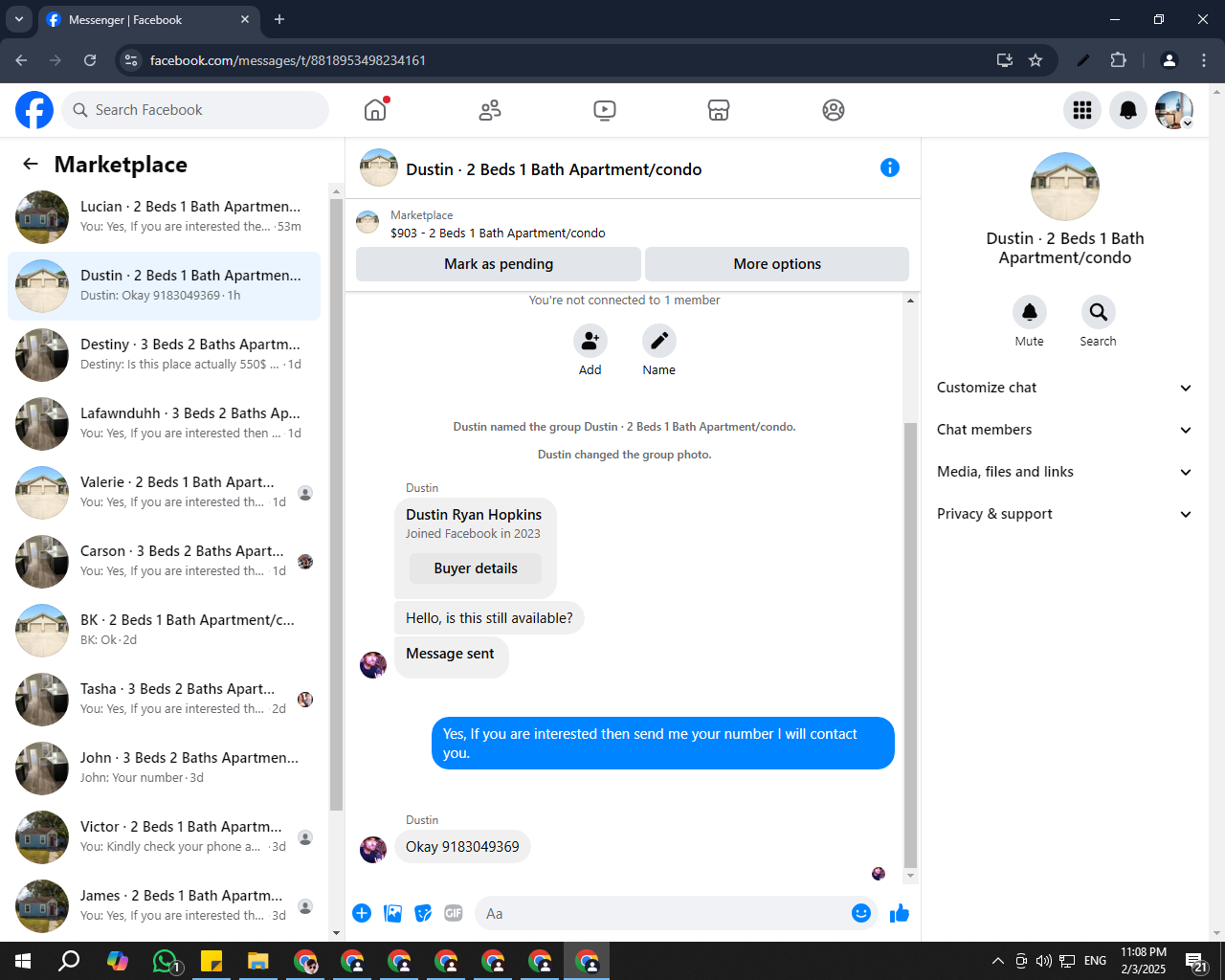Expand the Customize chat section
This screenshot has width=1225, height=980.
coord(1065,388)
